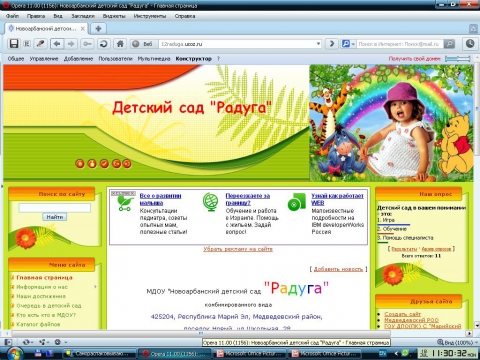Click the baby stroller ad icon
The width and height of the screenshot is (480, 360).
(x=125, y=204)
